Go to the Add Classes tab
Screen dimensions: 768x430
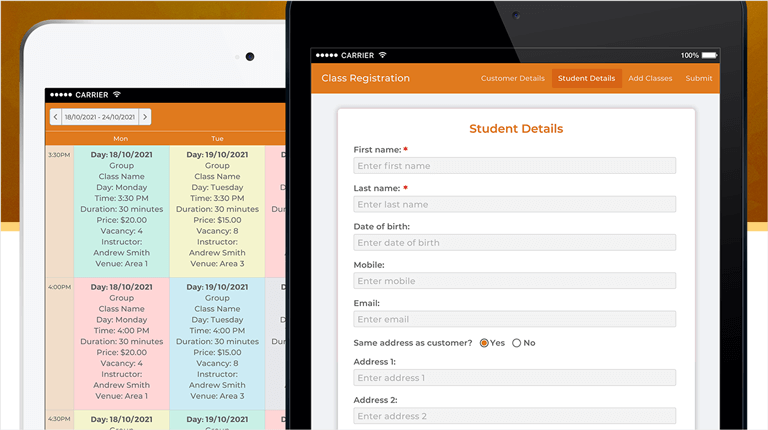tap(650, 78)
